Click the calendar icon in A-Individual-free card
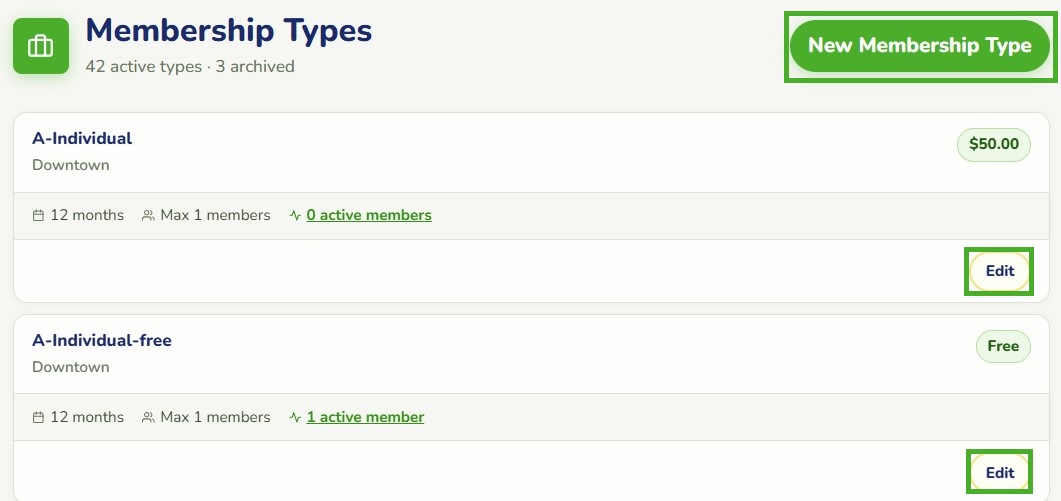This screenshot has height=501, width=1061. click(x=39, y=418)
